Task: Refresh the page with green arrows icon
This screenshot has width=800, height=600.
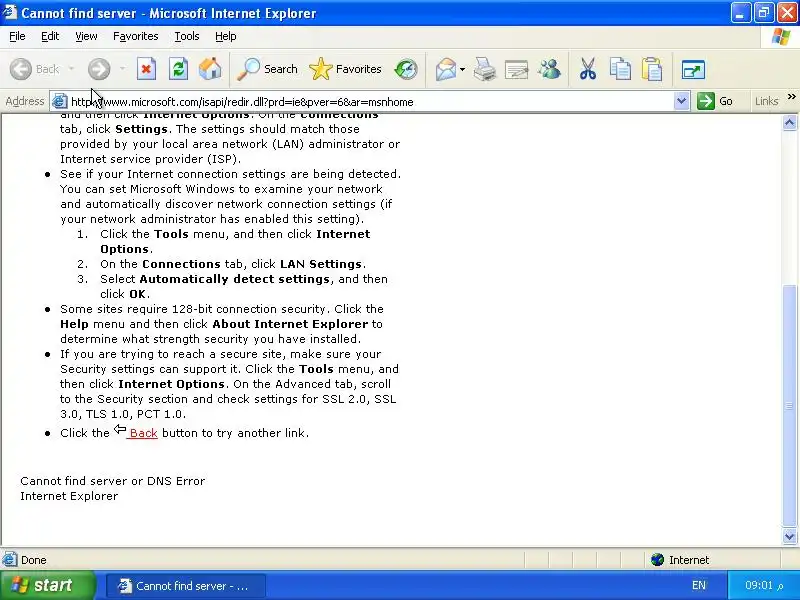Action: (x=179, y=69)
